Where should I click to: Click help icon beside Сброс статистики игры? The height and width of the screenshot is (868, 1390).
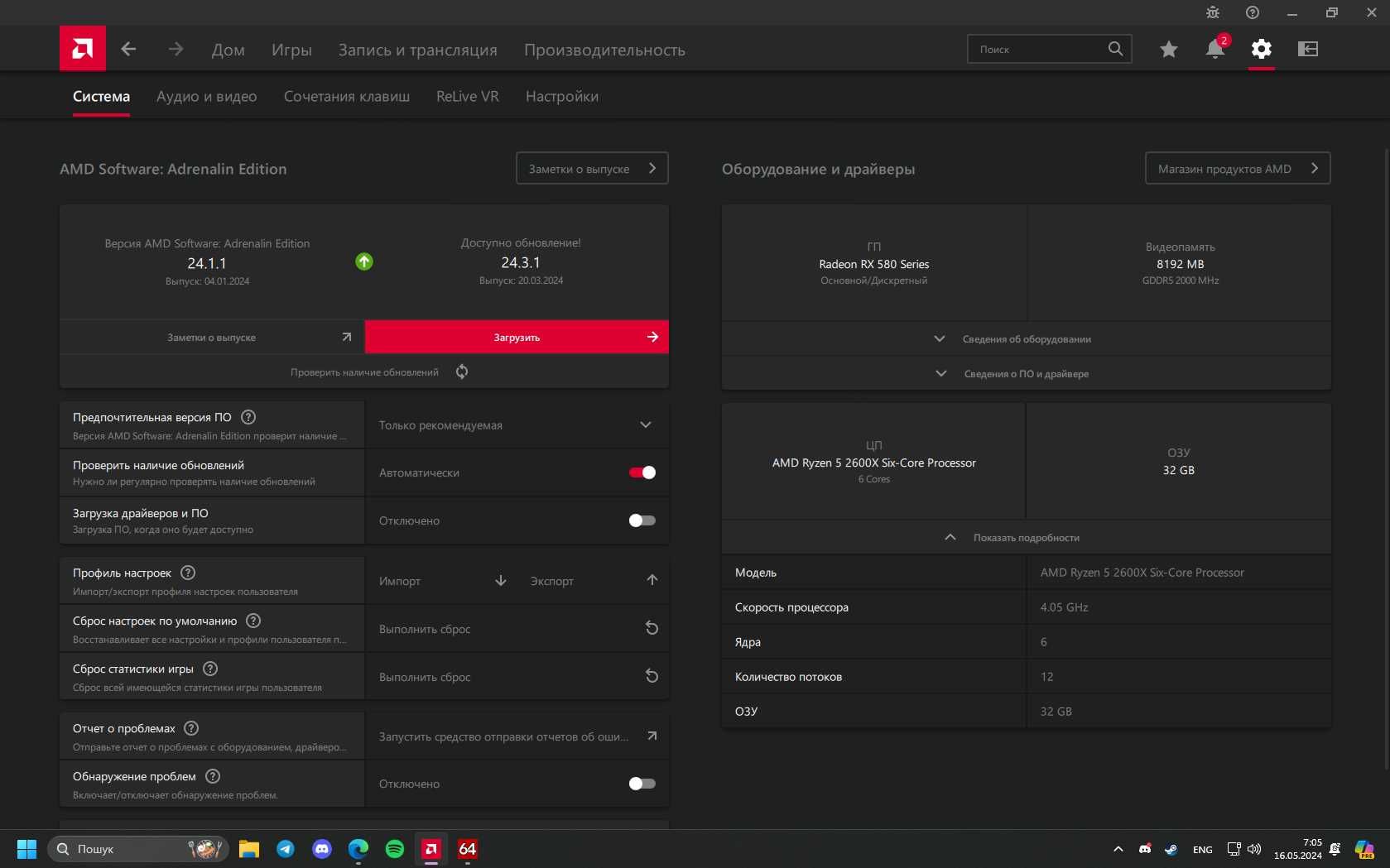[x=210, y=669]
